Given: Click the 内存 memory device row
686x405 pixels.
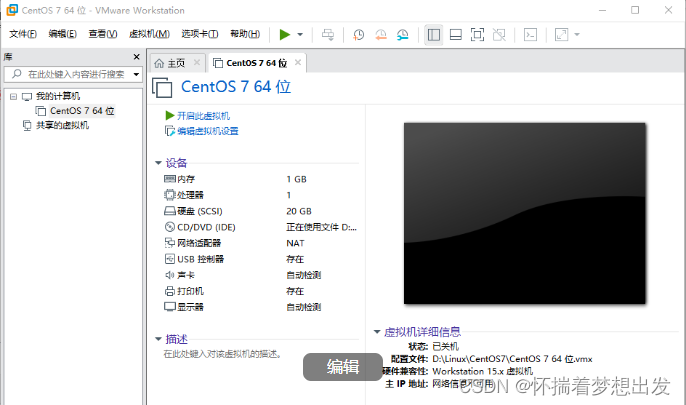Looking at the screenshot, I should coord(261,179).
